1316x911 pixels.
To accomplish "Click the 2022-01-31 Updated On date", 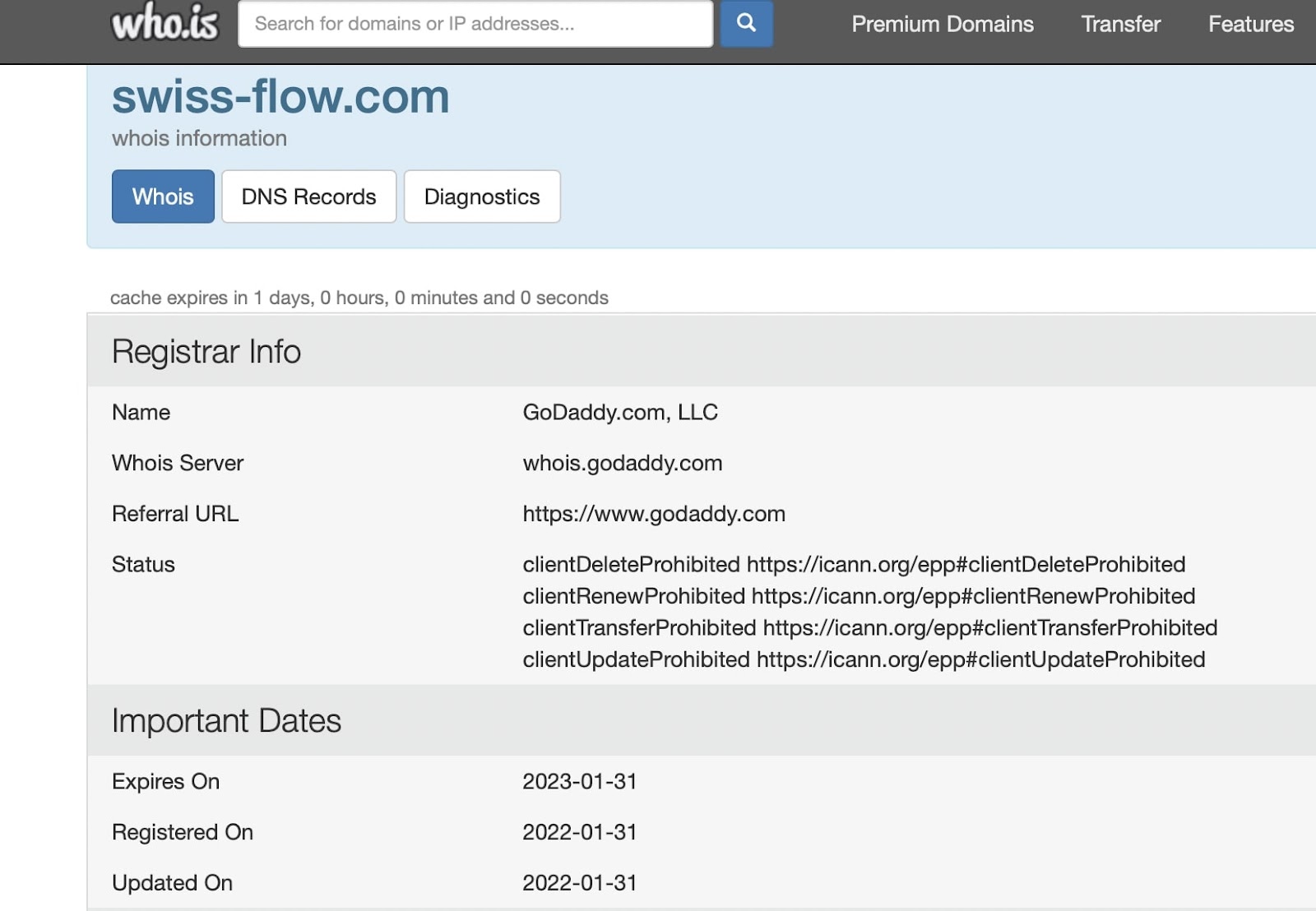I will (x=580, y=883).
